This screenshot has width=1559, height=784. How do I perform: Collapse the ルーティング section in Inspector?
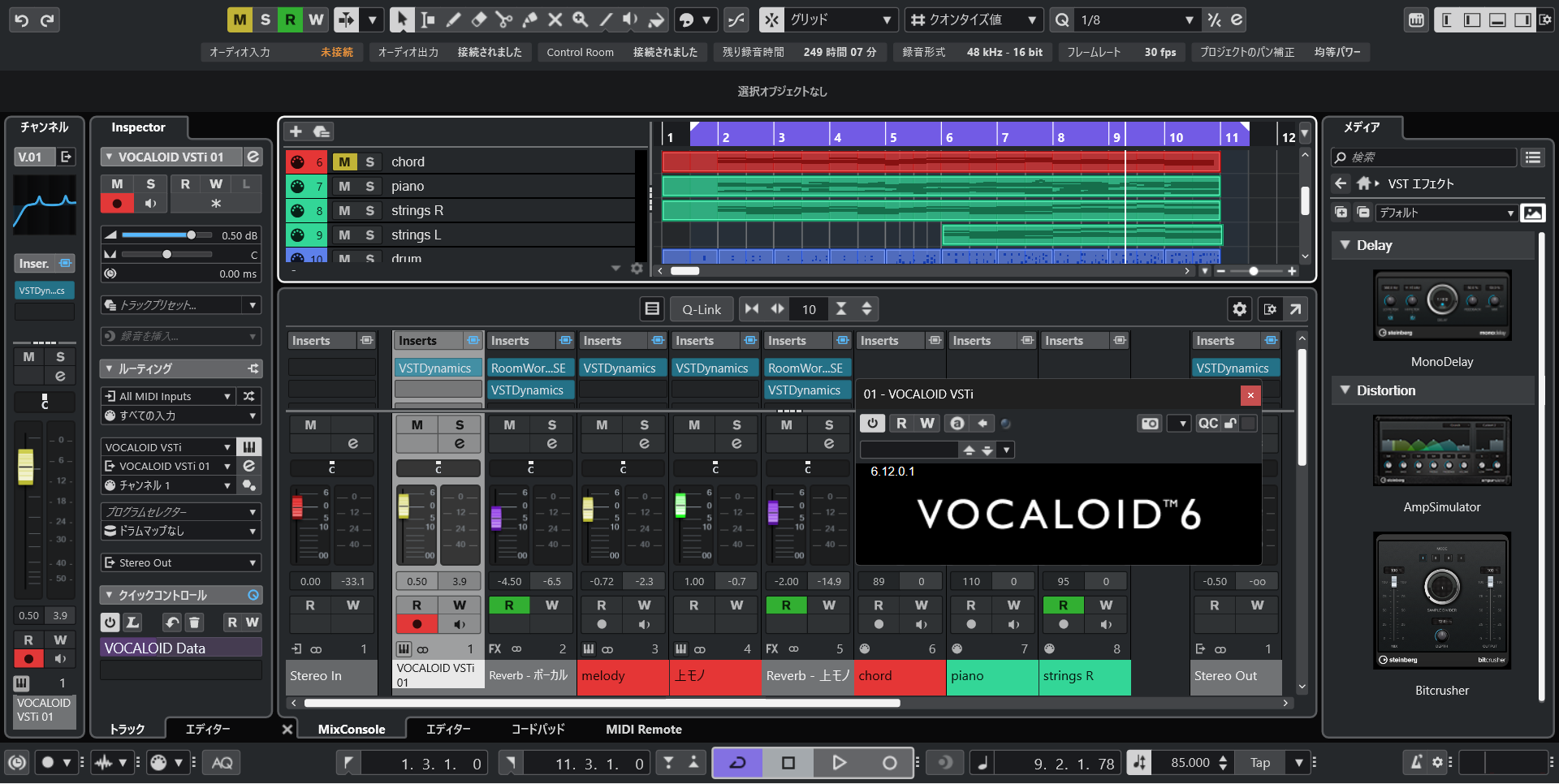[x=110, y=369]
